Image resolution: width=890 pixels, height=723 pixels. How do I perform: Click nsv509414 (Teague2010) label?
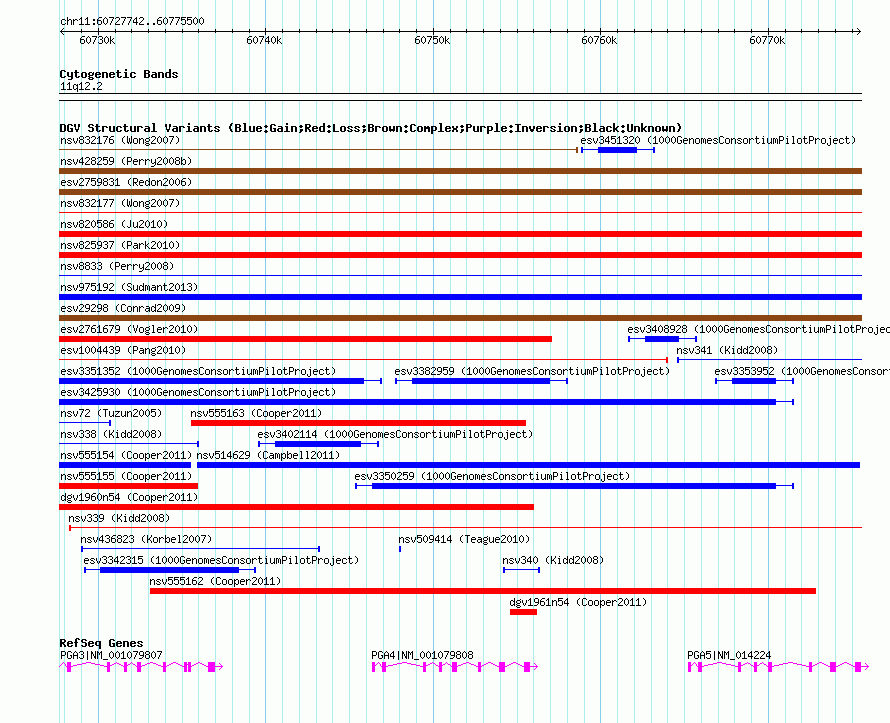click(464, 539)
